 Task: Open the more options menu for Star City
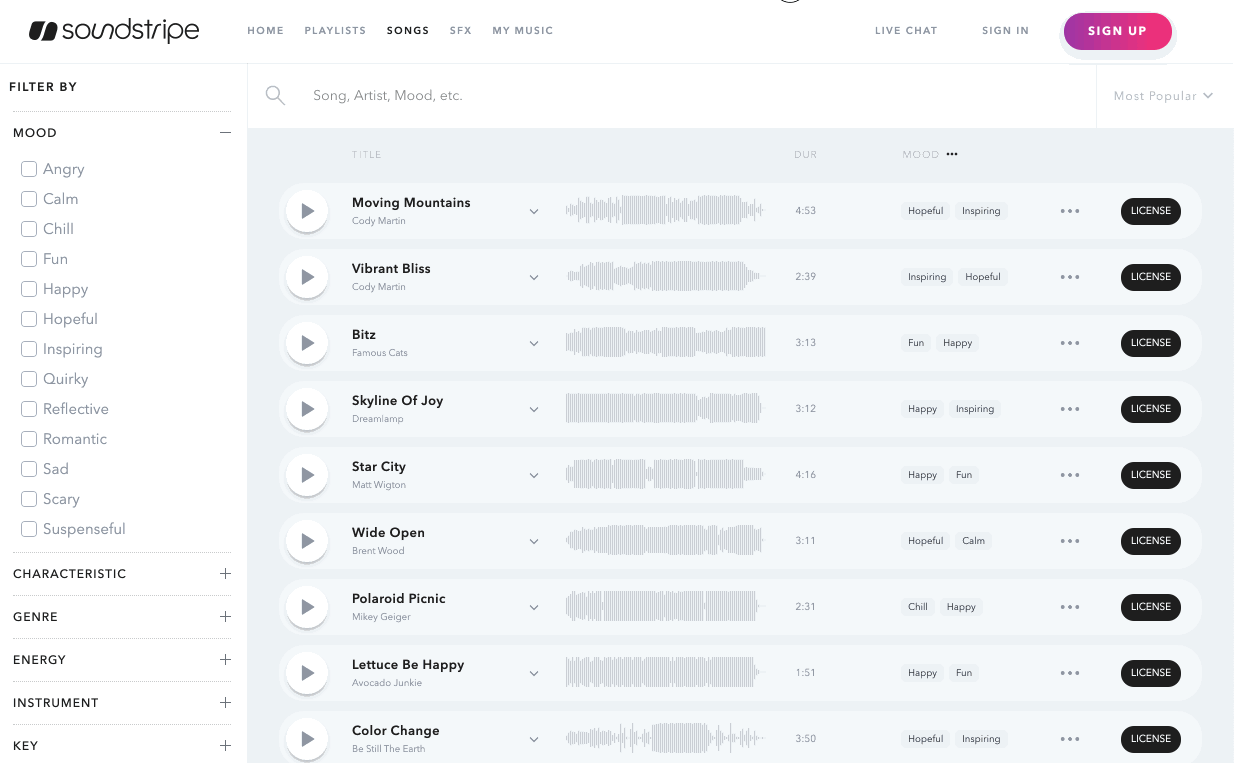point(1069,475)
